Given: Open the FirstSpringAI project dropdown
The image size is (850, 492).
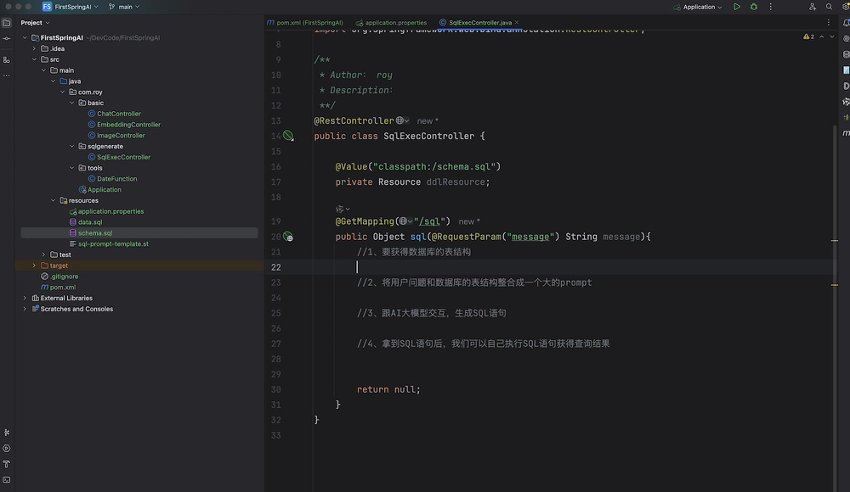Looking at the screenshot, I should 70,7.
